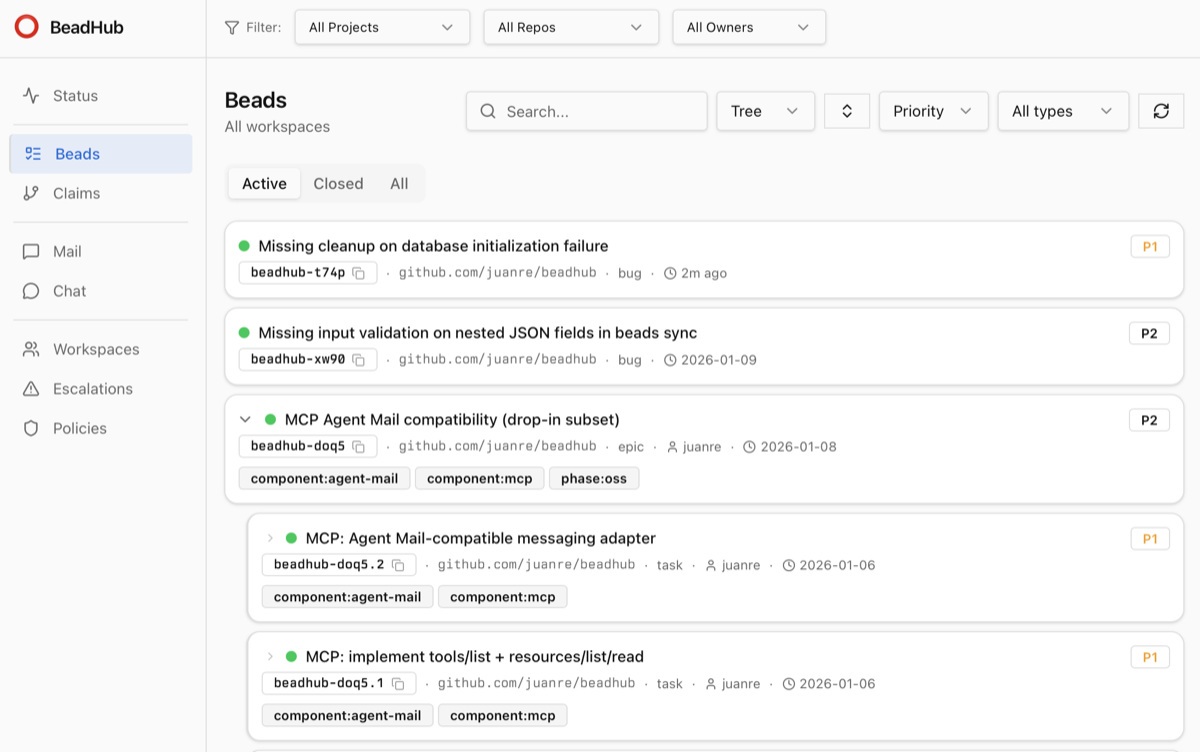This screenshot has height=752, width=1200.
Task: Switch to the All tab
Action: pyautogui.click(x=399, y=184)
